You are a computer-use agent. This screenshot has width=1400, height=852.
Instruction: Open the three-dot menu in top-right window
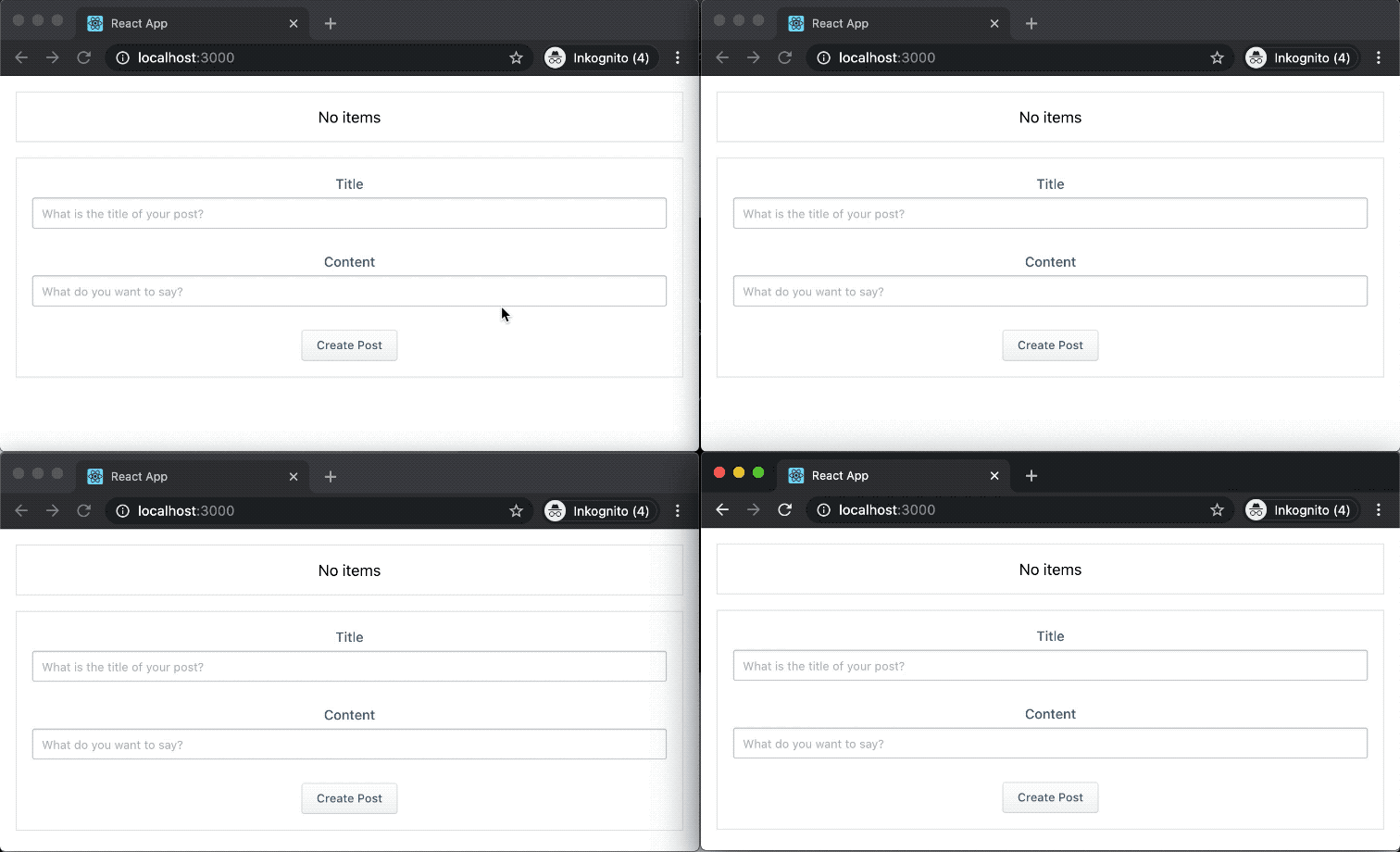pos(1378,57)
